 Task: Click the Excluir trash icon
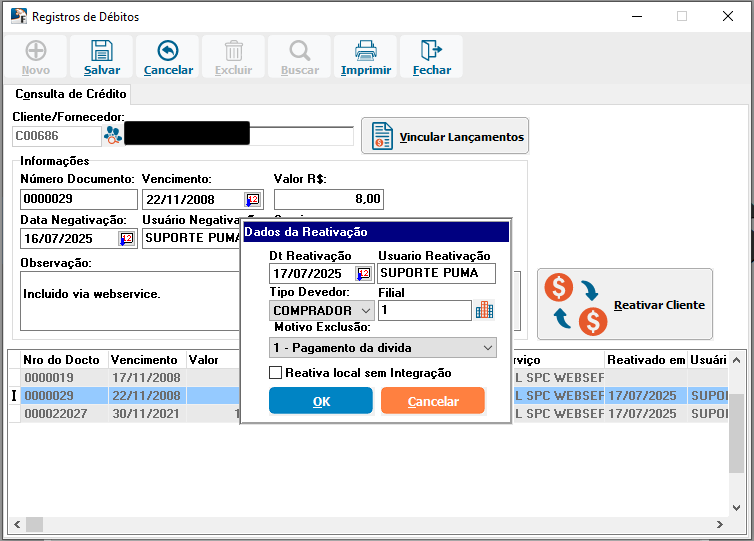234,57
